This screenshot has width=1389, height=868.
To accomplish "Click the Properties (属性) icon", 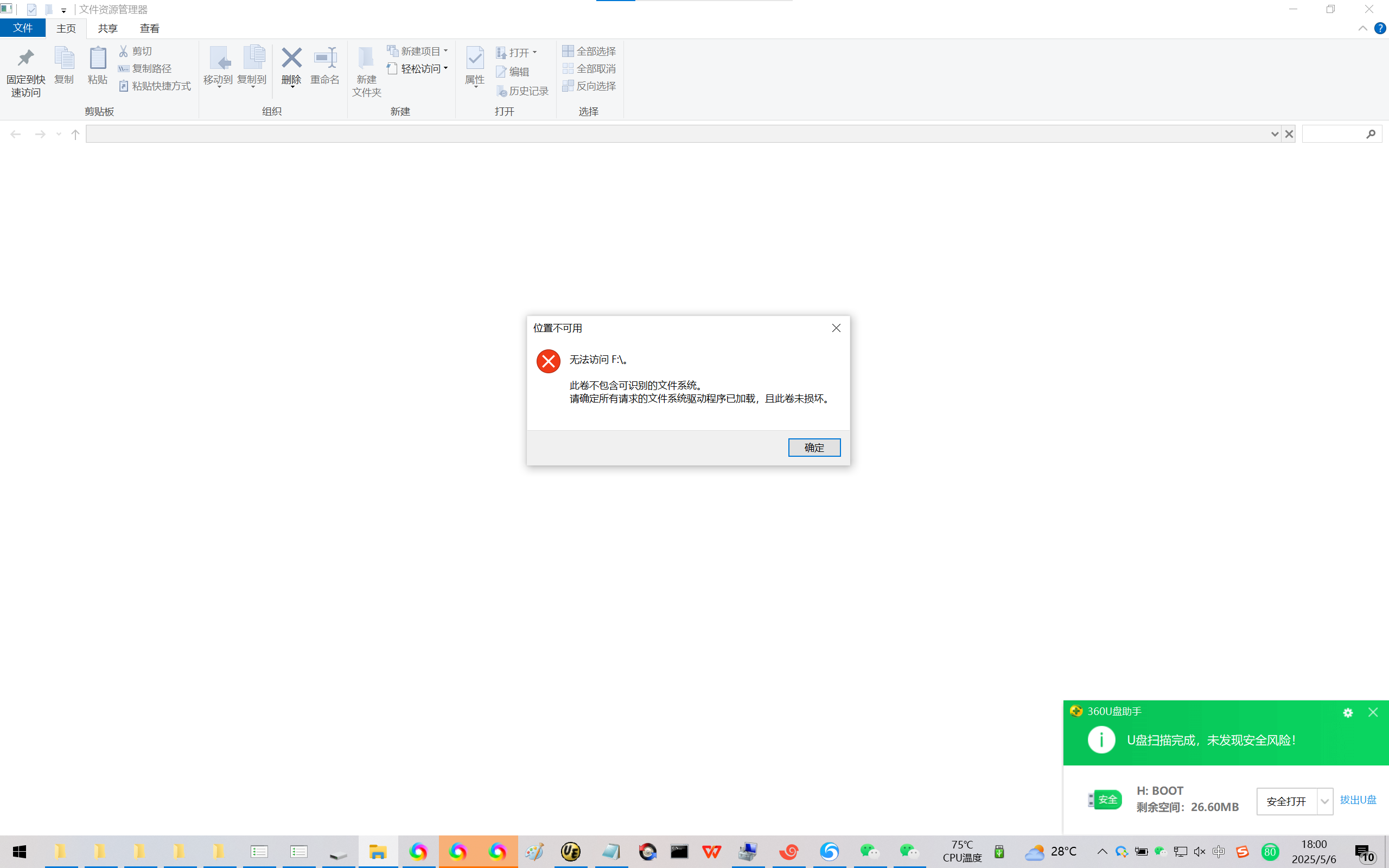I will [475, 59].
